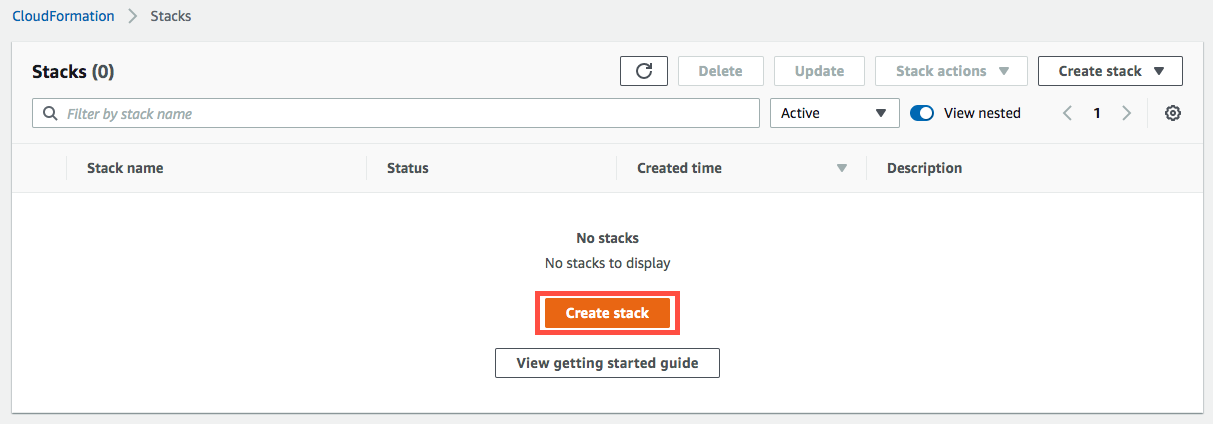Screen dimensions: 1213x424
Task: Select the Stacks breadcrumb item
Action: pos(170,16)
